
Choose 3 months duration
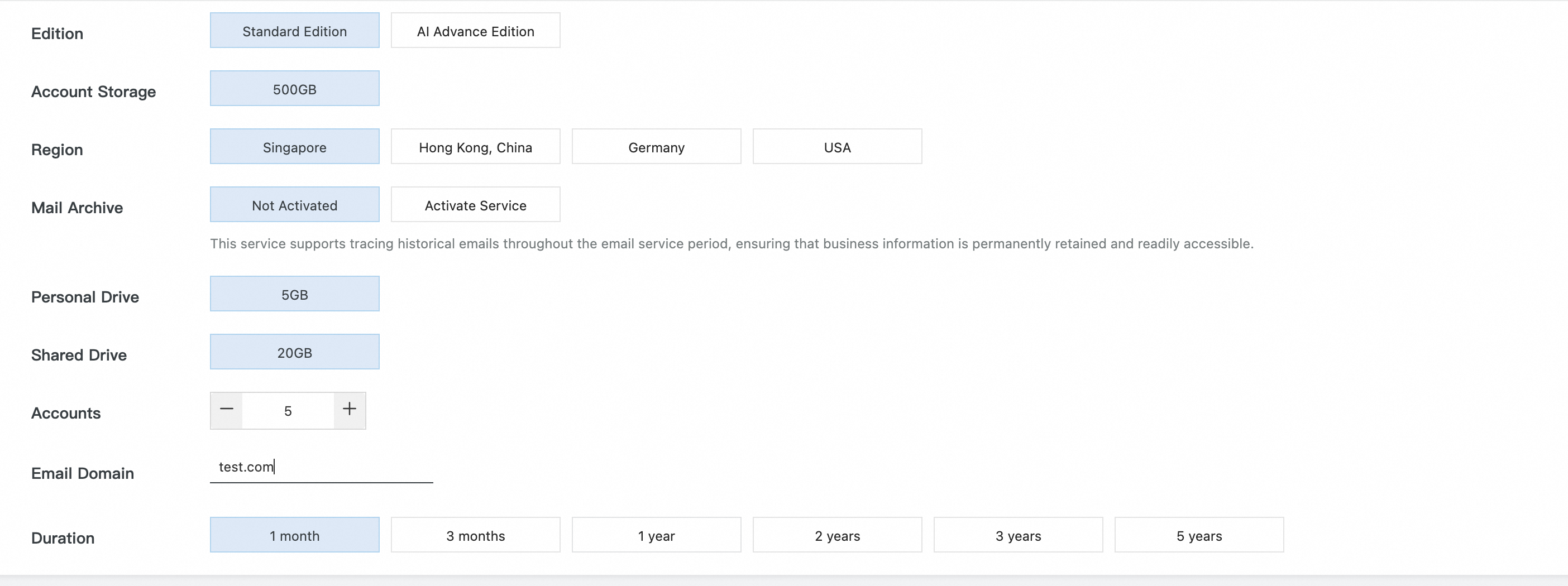click(x=475, y=535)
